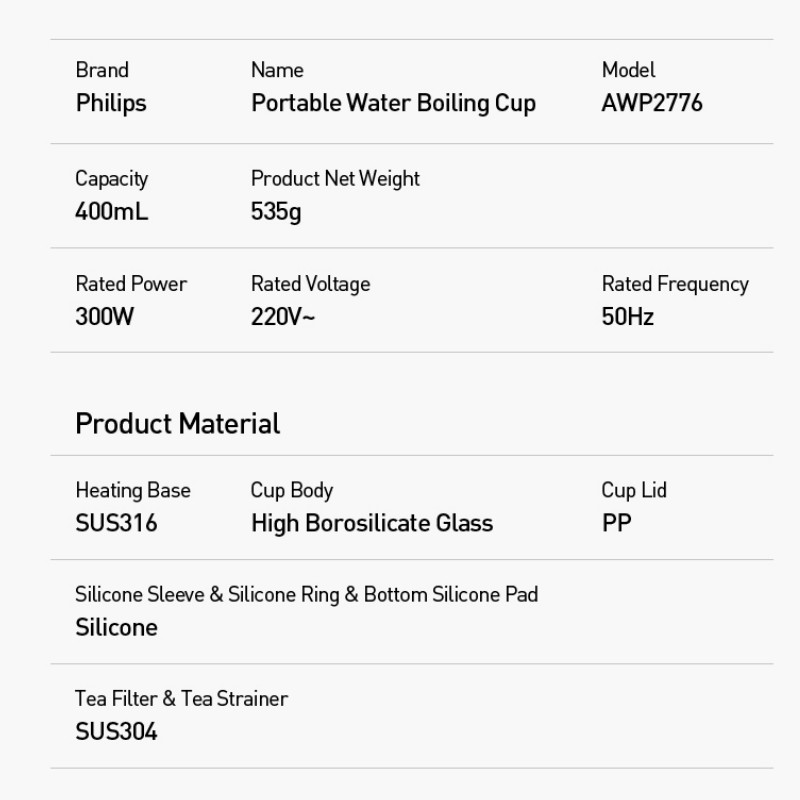Click the Philips brand value
This screenshot has width=800, height=800.
coord(111,103)
